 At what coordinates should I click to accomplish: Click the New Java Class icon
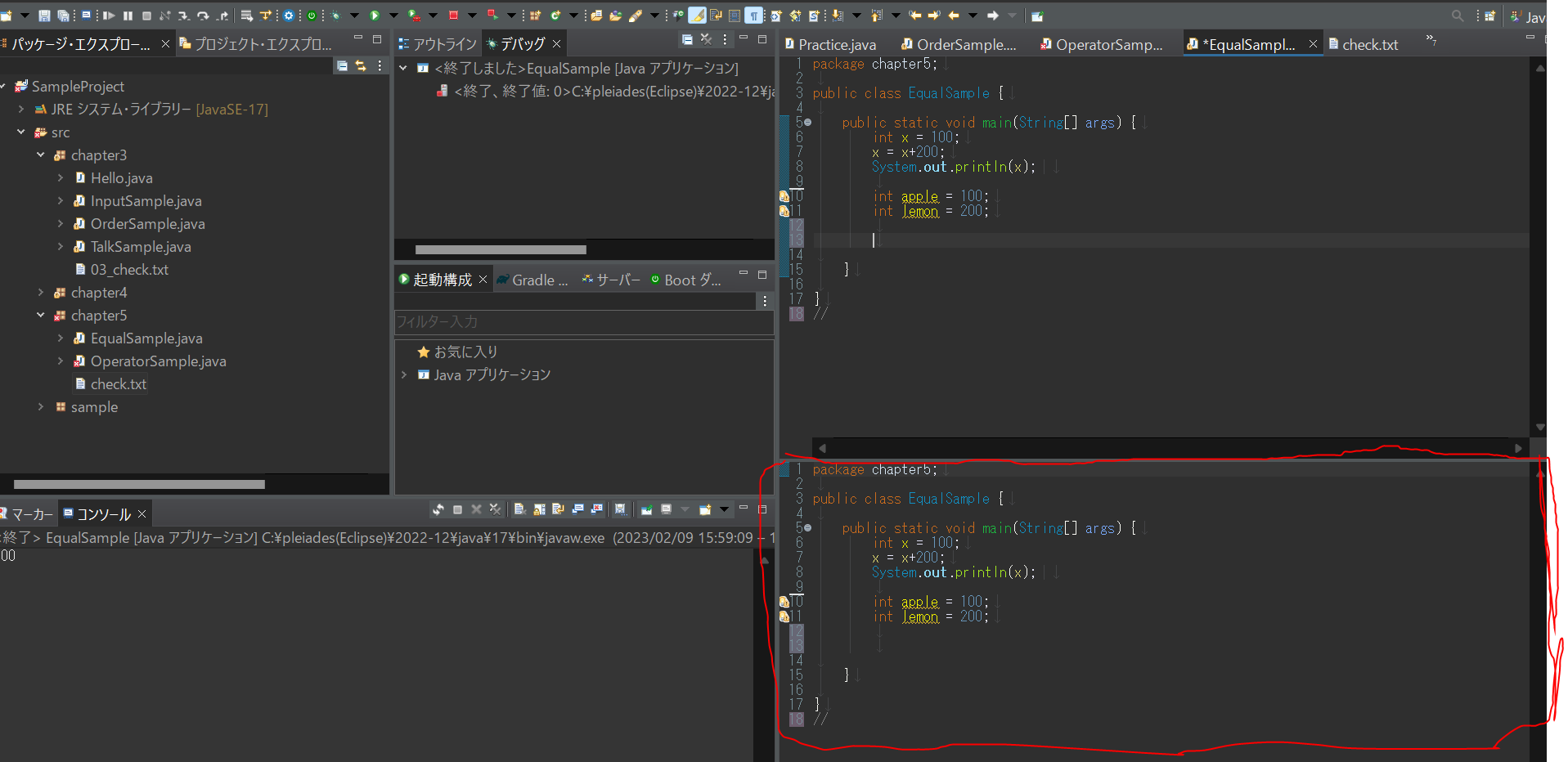pyautogui.click(x=555, y=16)
